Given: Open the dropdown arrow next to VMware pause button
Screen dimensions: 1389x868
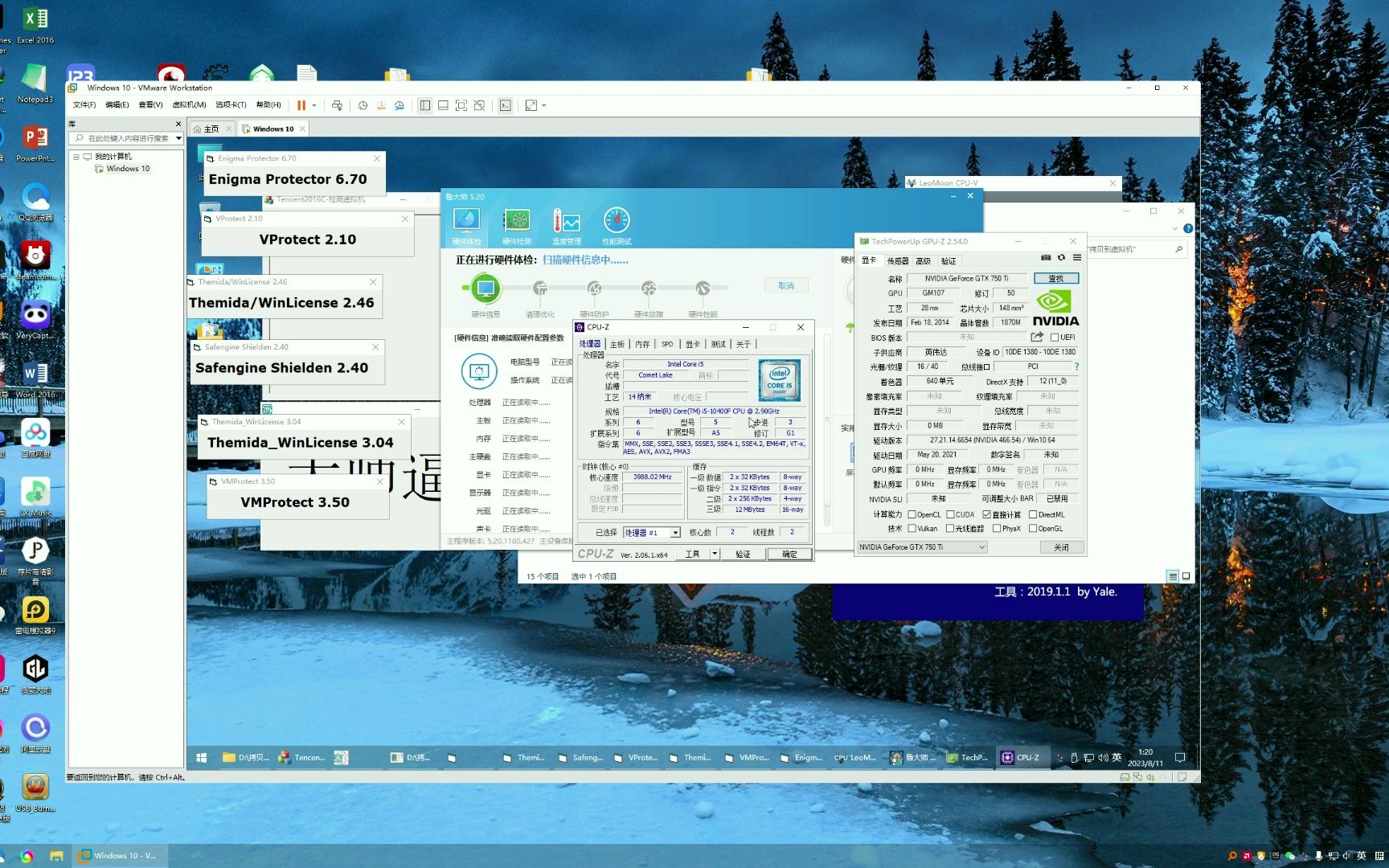Looking at the screenshot, I should [314, 105].
